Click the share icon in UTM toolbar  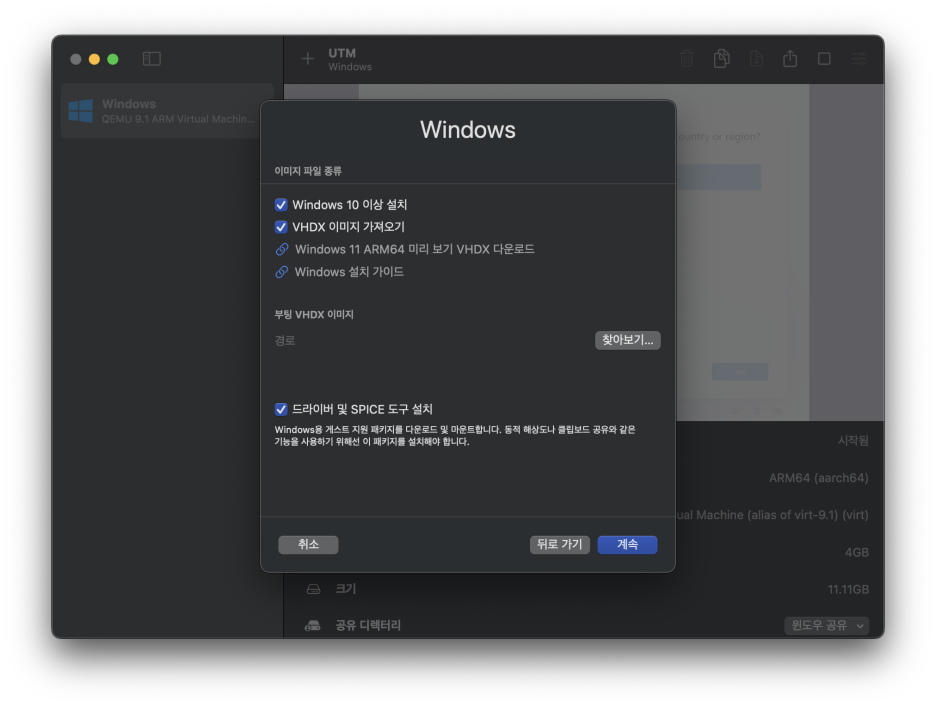[x=790, y=58]
